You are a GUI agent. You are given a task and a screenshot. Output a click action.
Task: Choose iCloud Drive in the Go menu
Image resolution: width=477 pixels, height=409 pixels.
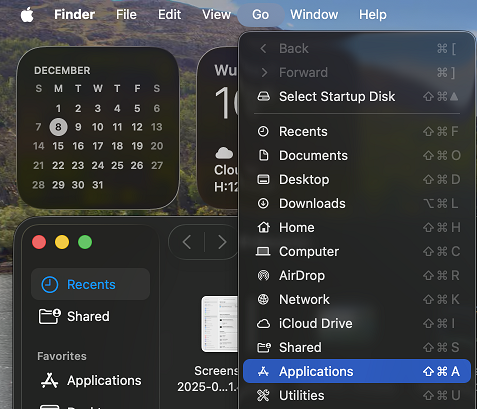(x=357, y=323)
